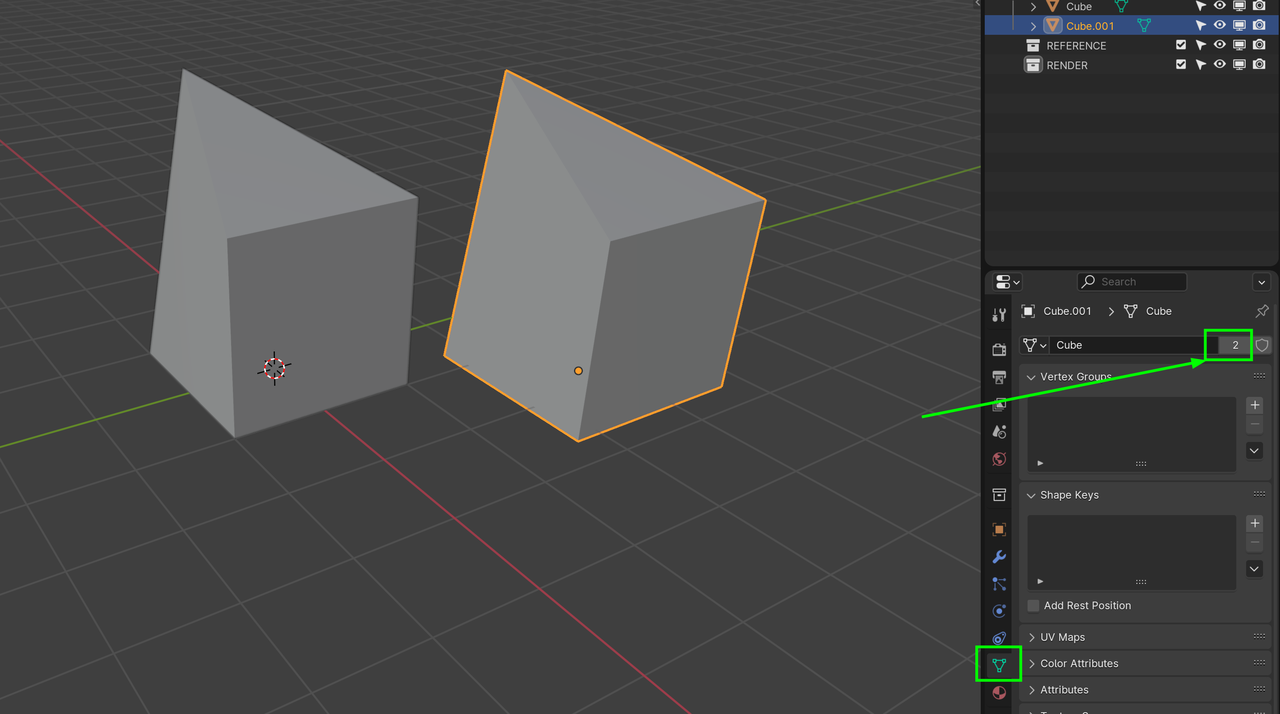Add a new vertex group with plus button

[1255, 405]
